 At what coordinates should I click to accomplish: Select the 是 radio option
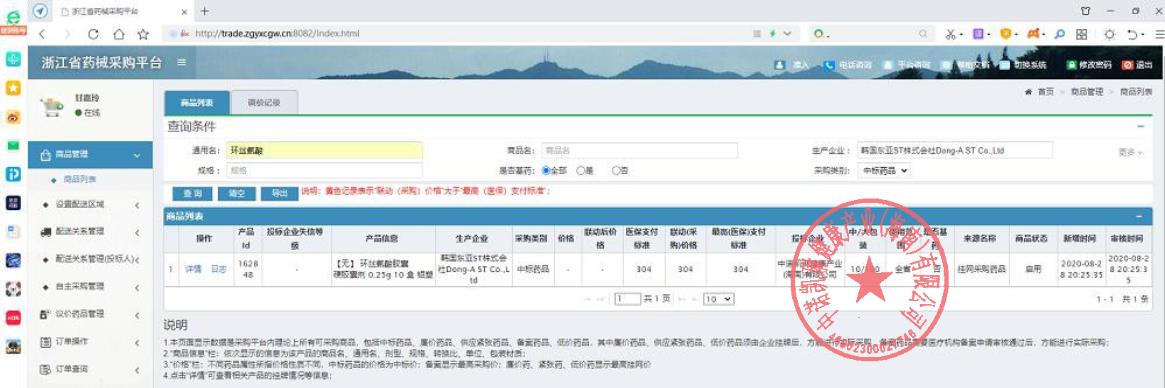click(581, 170)
